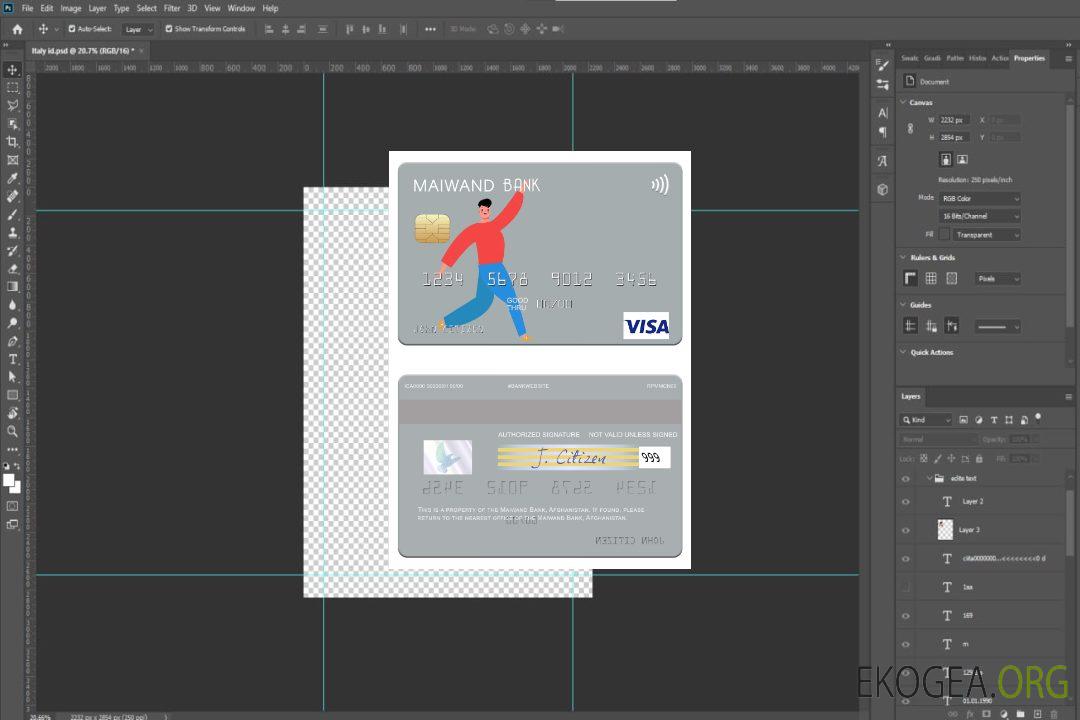Toggle the grid icon under Rulers & Grids
The width and height of the screenshot is (1080, 720).
931,278
